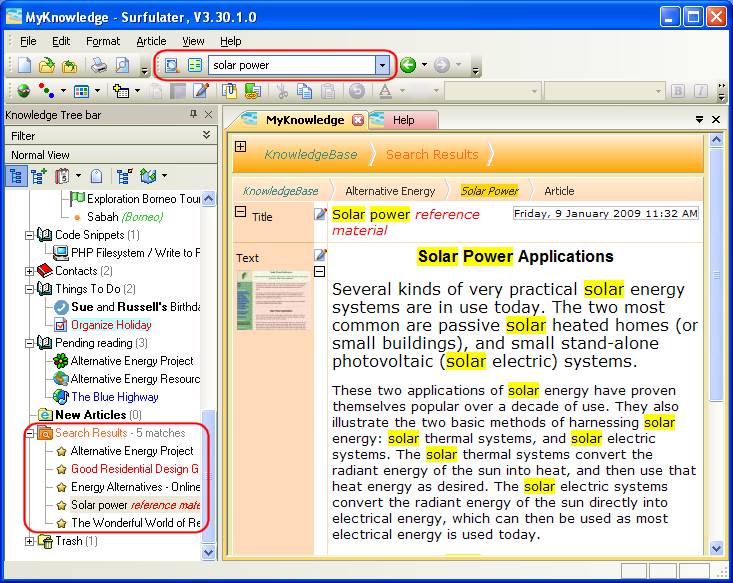Open the View menu
Screen dimensions: 733x583
(193, 41)
